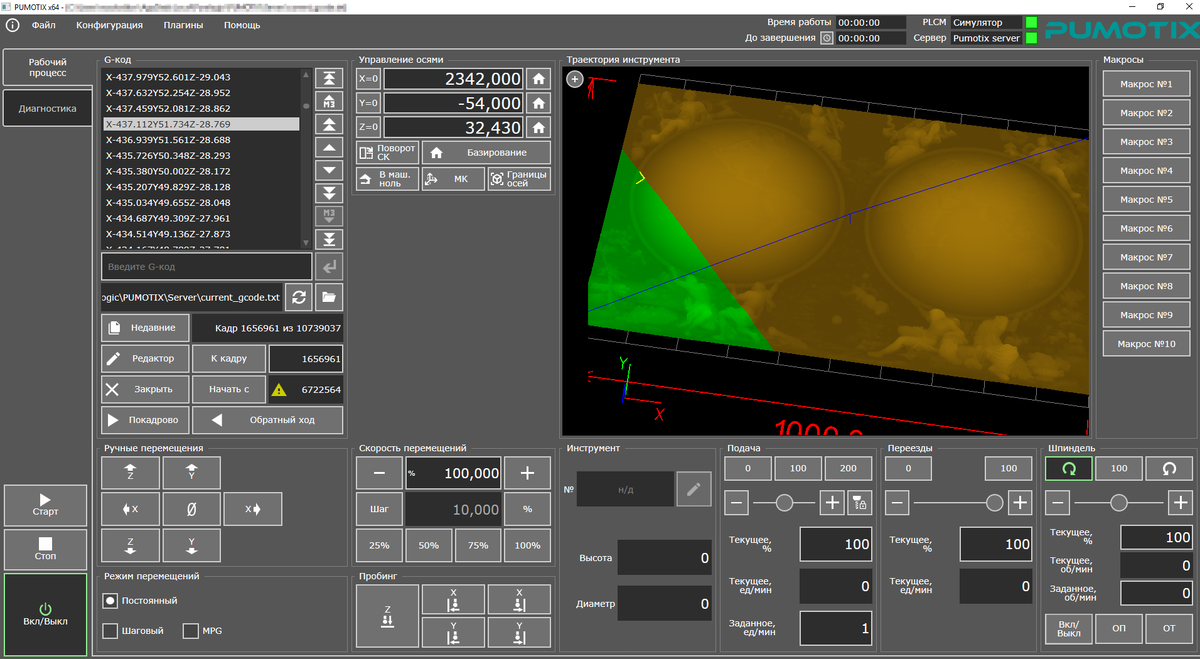1200x659 pixels.
Task: Click the Обратный ход button
Action: (x=268, y=420)
